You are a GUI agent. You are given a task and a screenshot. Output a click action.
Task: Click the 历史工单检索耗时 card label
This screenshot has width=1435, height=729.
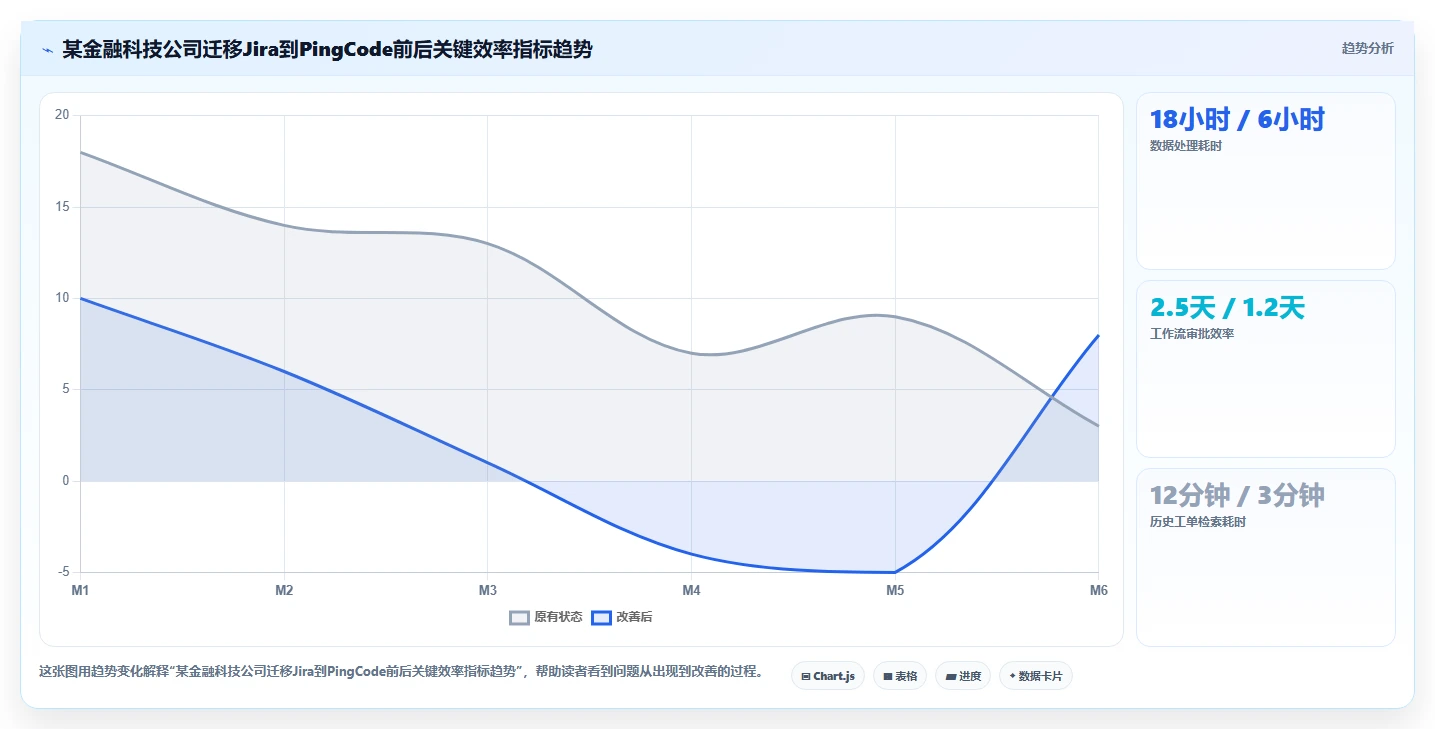(1198, 522)
